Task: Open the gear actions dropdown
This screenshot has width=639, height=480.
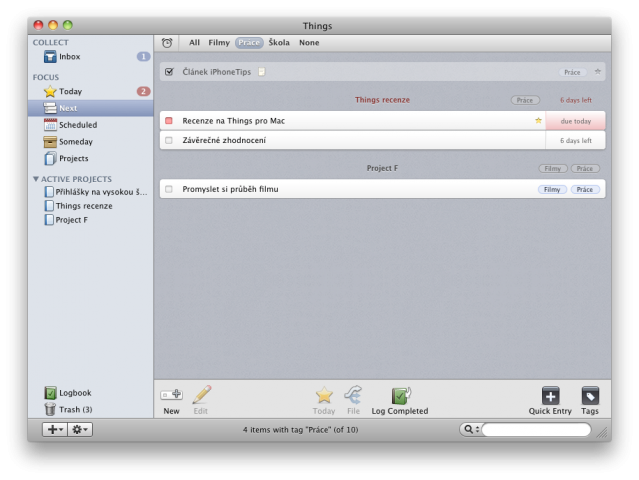Action: point(80,429)
